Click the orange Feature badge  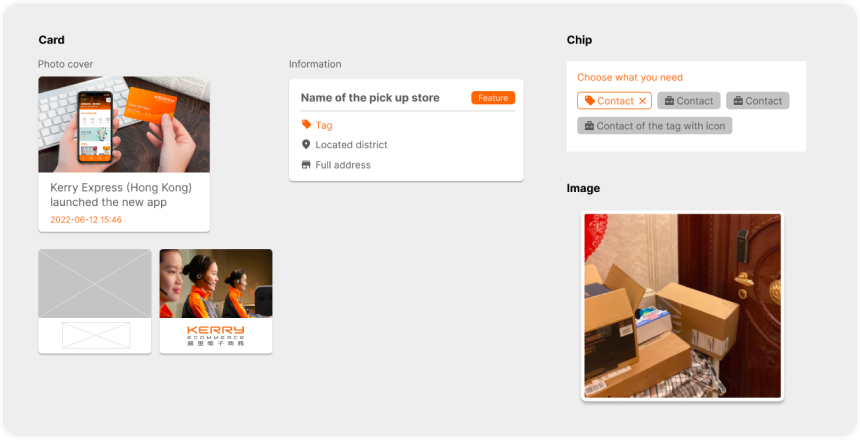tap(493, 98)
